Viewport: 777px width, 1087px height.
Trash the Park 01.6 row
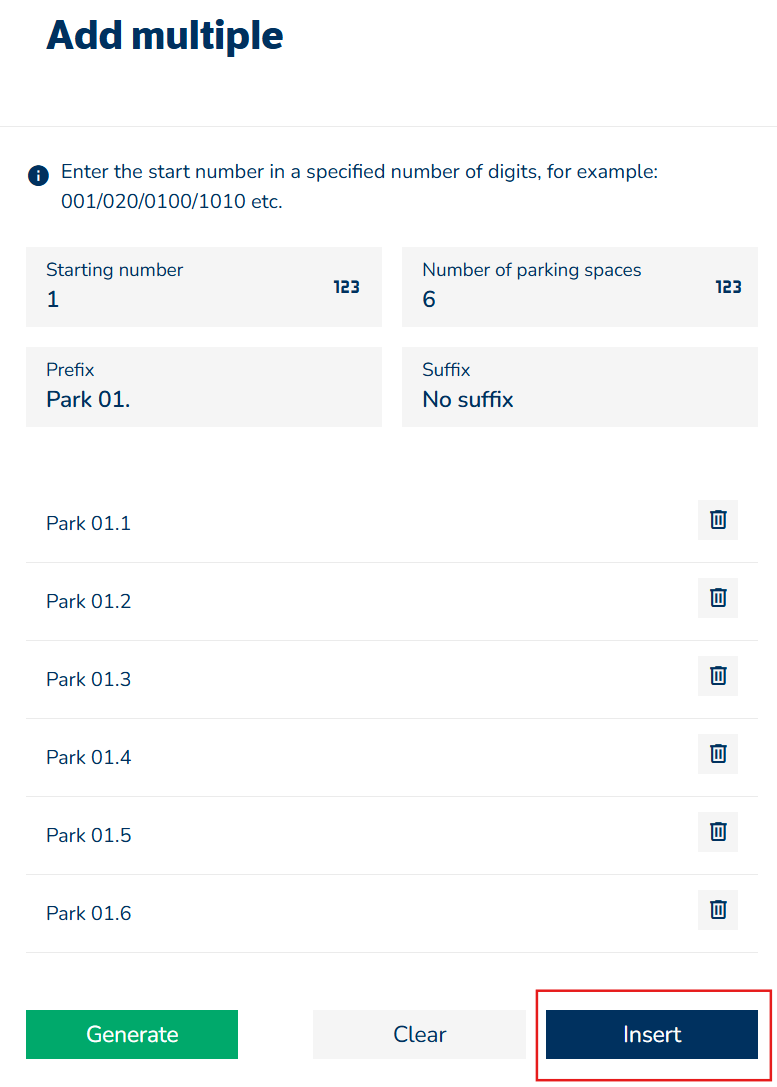pyautogui.click(x=717, y=910)
